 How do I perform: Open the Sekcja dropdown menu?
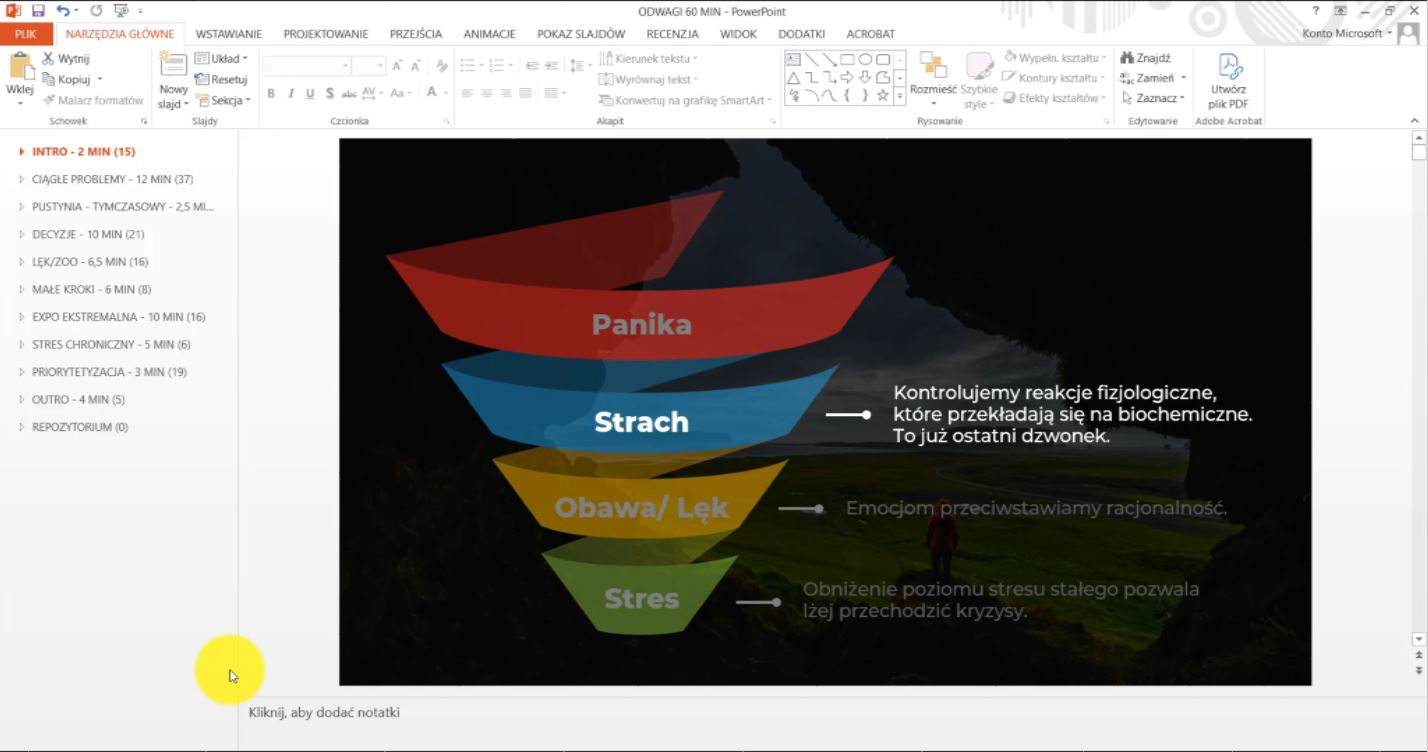[223, 100]
